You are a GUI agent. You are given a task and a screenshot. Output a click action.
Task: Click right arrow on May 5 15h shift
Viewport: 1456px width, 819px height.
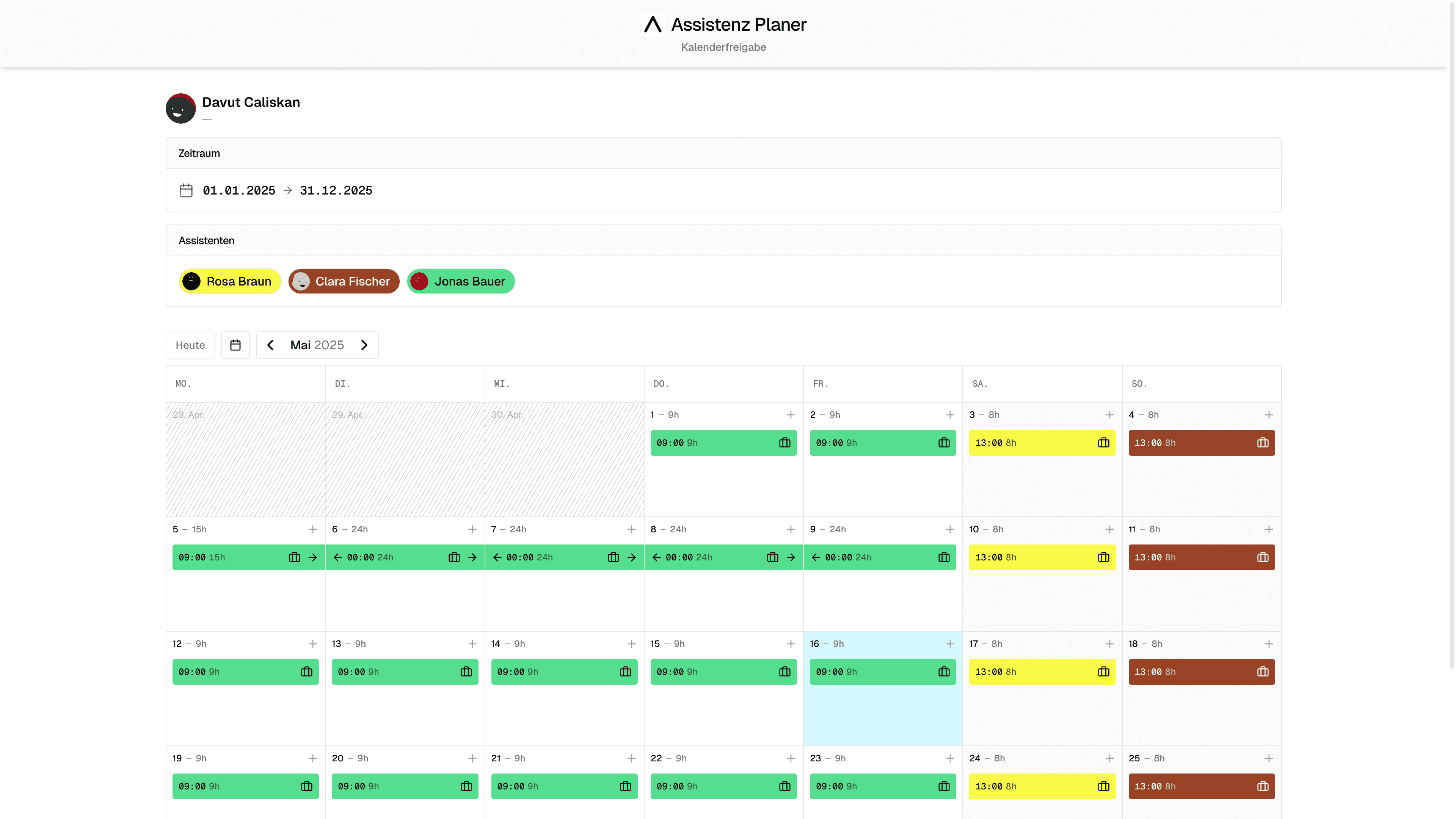pyautogui.click(x=312, y=557)
